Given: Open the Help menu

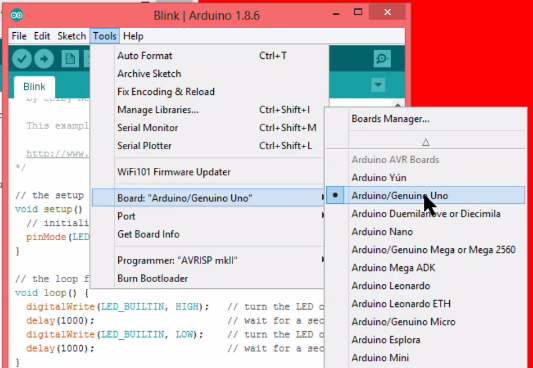Looking at the screenshot, I should 133,36.
